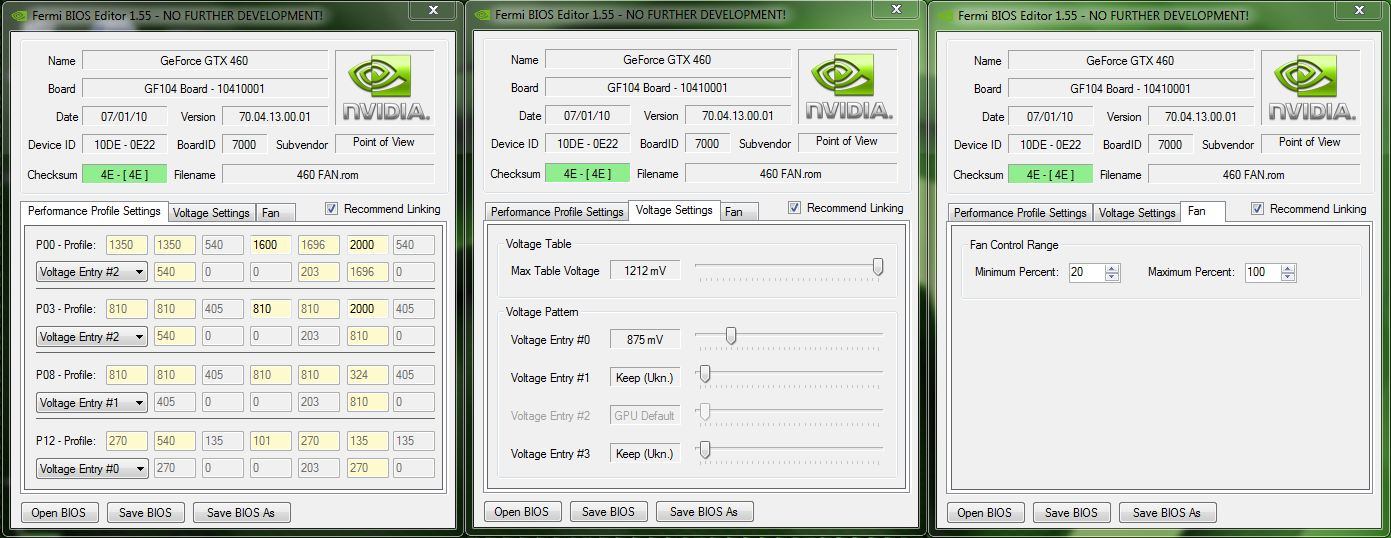Select Performance Profile Settings tab in Voltage window
The height and width of the screenshot is (538, 1391).
coord(557,212)
